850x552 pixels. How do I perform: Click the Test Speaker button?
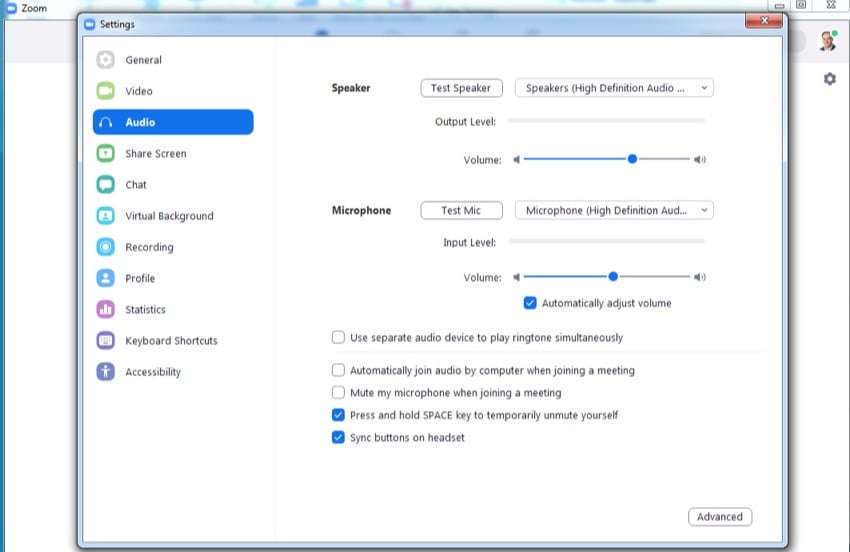(x=460, y=88)
